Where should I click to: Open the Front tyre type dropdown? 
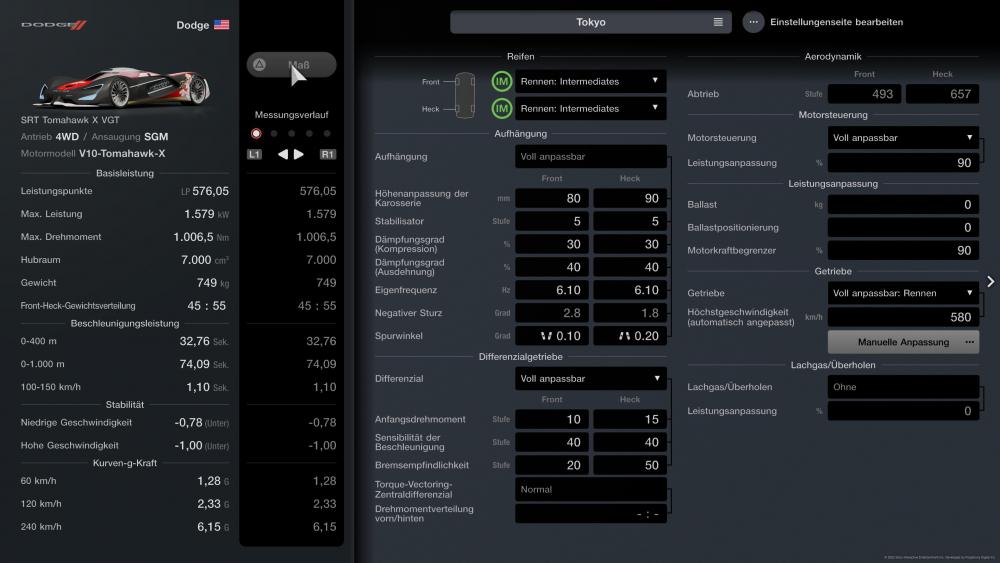[x=590, y=81]
